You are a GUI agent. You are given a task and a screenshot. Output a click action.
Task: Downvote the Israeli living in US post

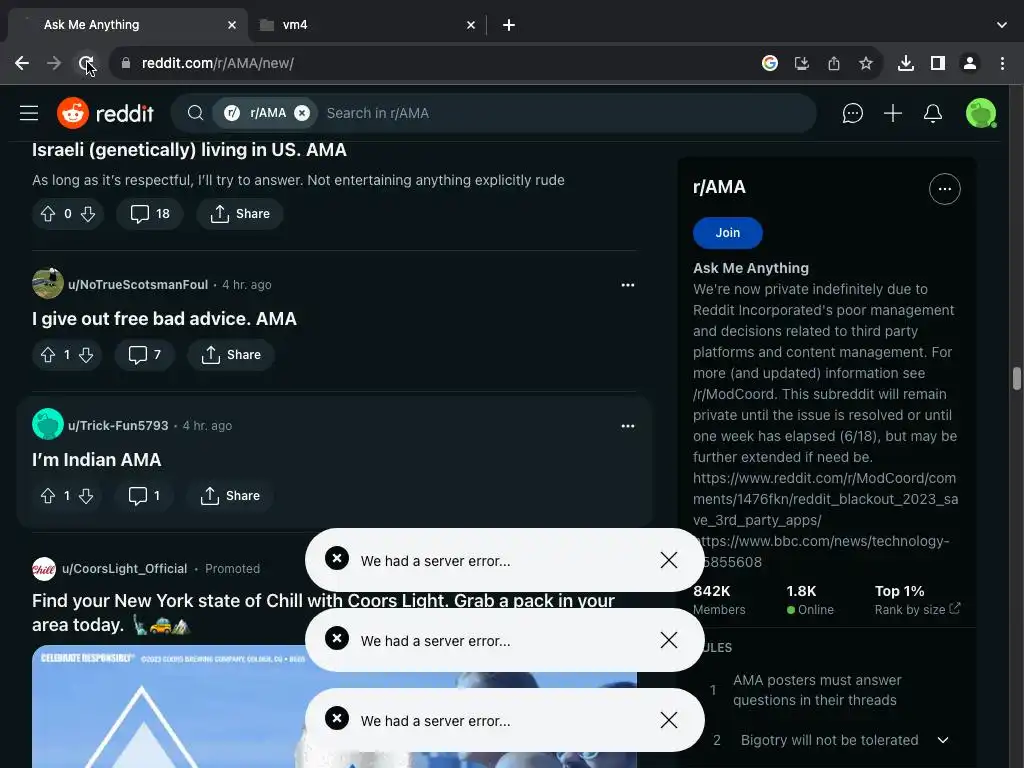click(88, 214)
